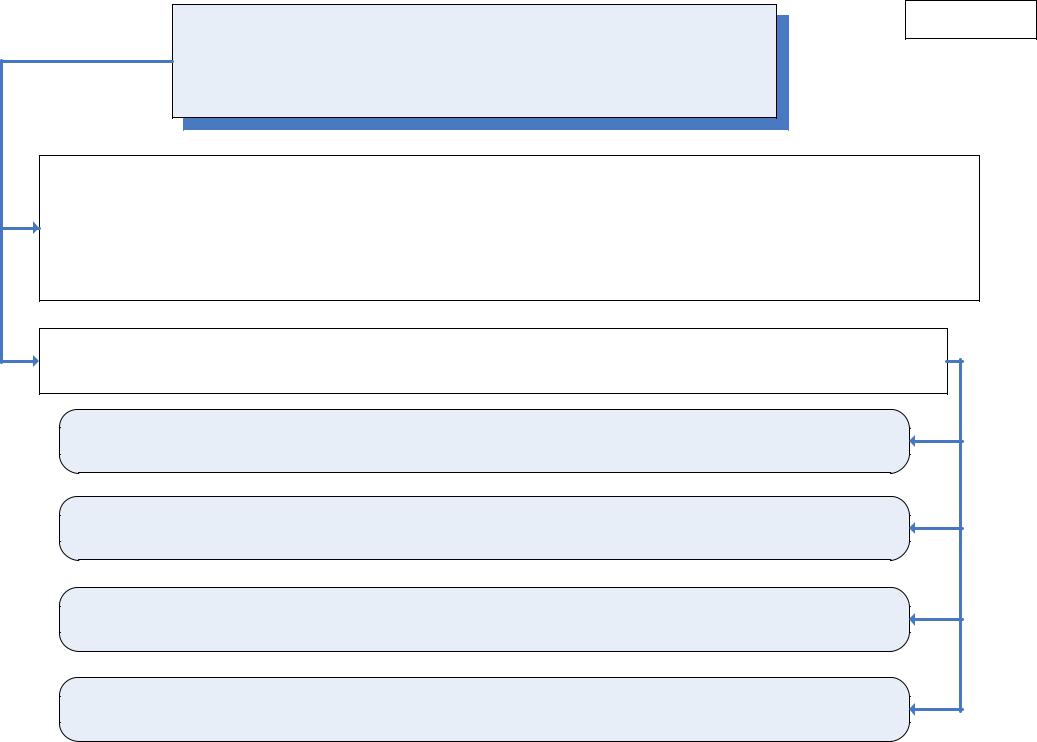This screenshot has height=742, width=1037.
Task: Select the large white rectangle below title box
Action: click(x=509, y=228)
